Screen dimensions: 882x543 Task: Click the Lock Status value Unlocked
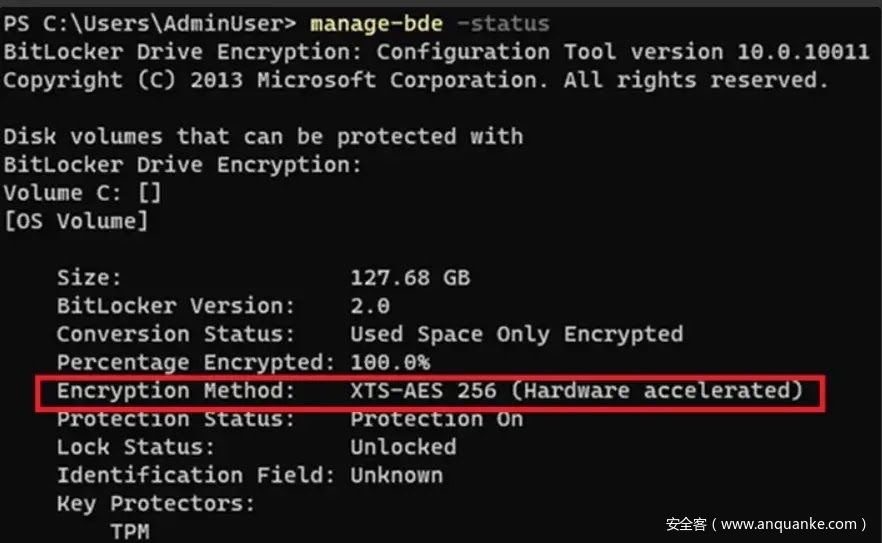pos(403,447)
